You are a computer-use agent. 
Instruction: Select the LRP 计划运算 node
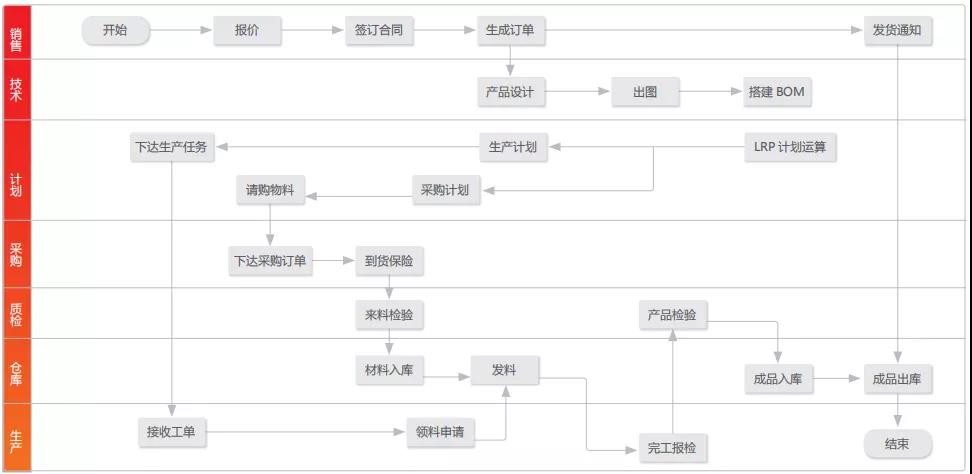tap(790, 147)
